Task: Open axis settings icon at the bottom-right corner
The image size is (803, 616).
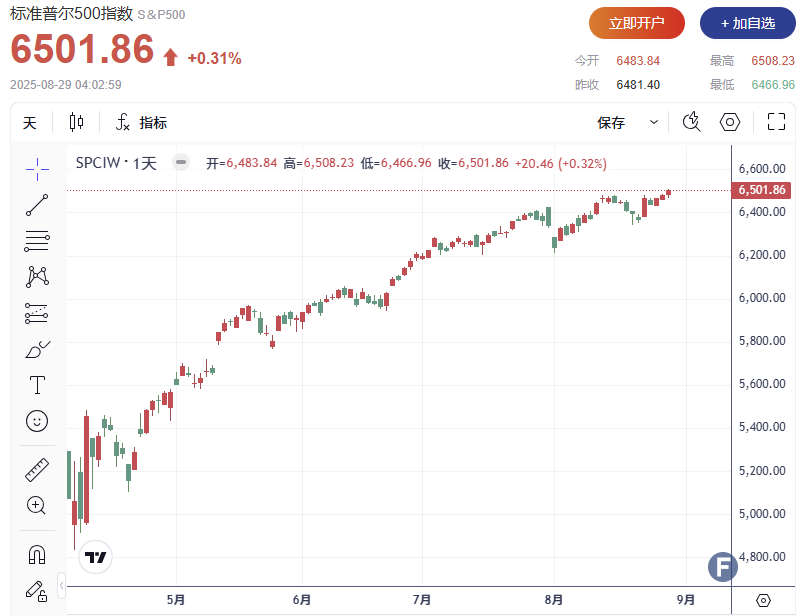Action: [763, 600]
